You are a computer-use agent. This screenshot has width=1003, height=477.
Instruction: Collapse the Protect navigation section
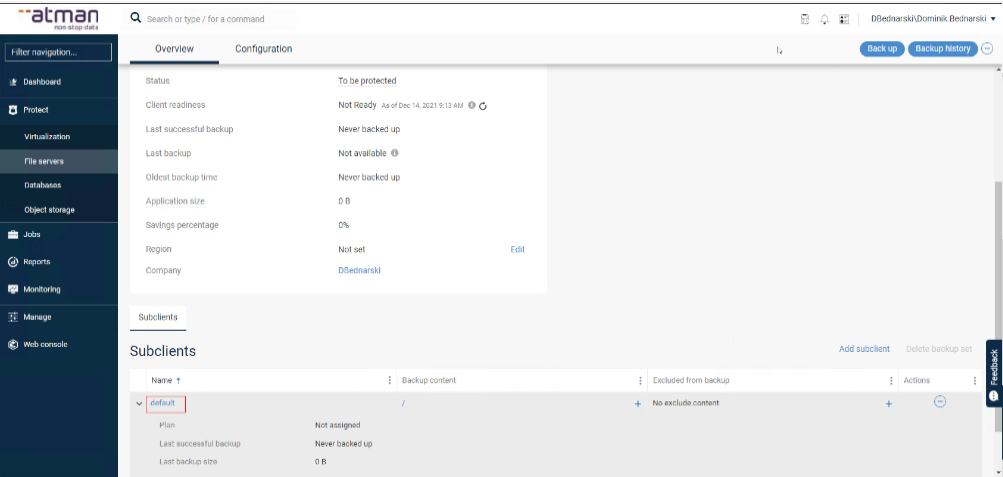click(x=36, y=110)
